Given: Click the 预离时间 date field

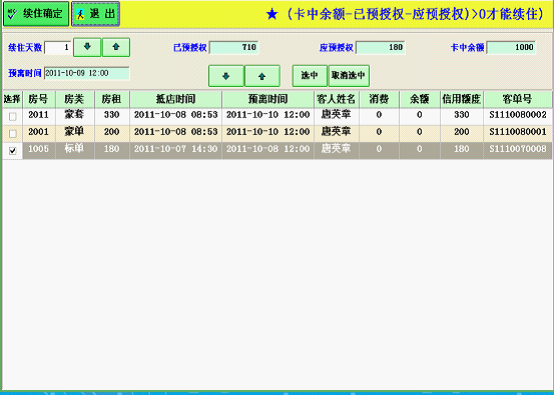Looking at the screenshot, I should click(87, 73).
